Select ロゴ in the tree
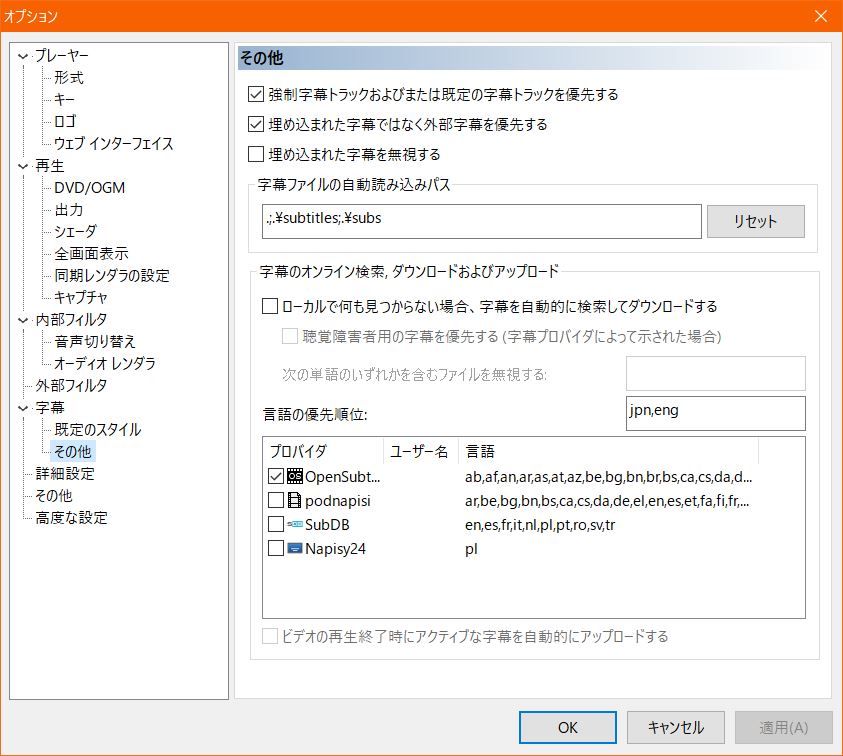Viewport: 843px width, 756px height. tap(65, 122)
